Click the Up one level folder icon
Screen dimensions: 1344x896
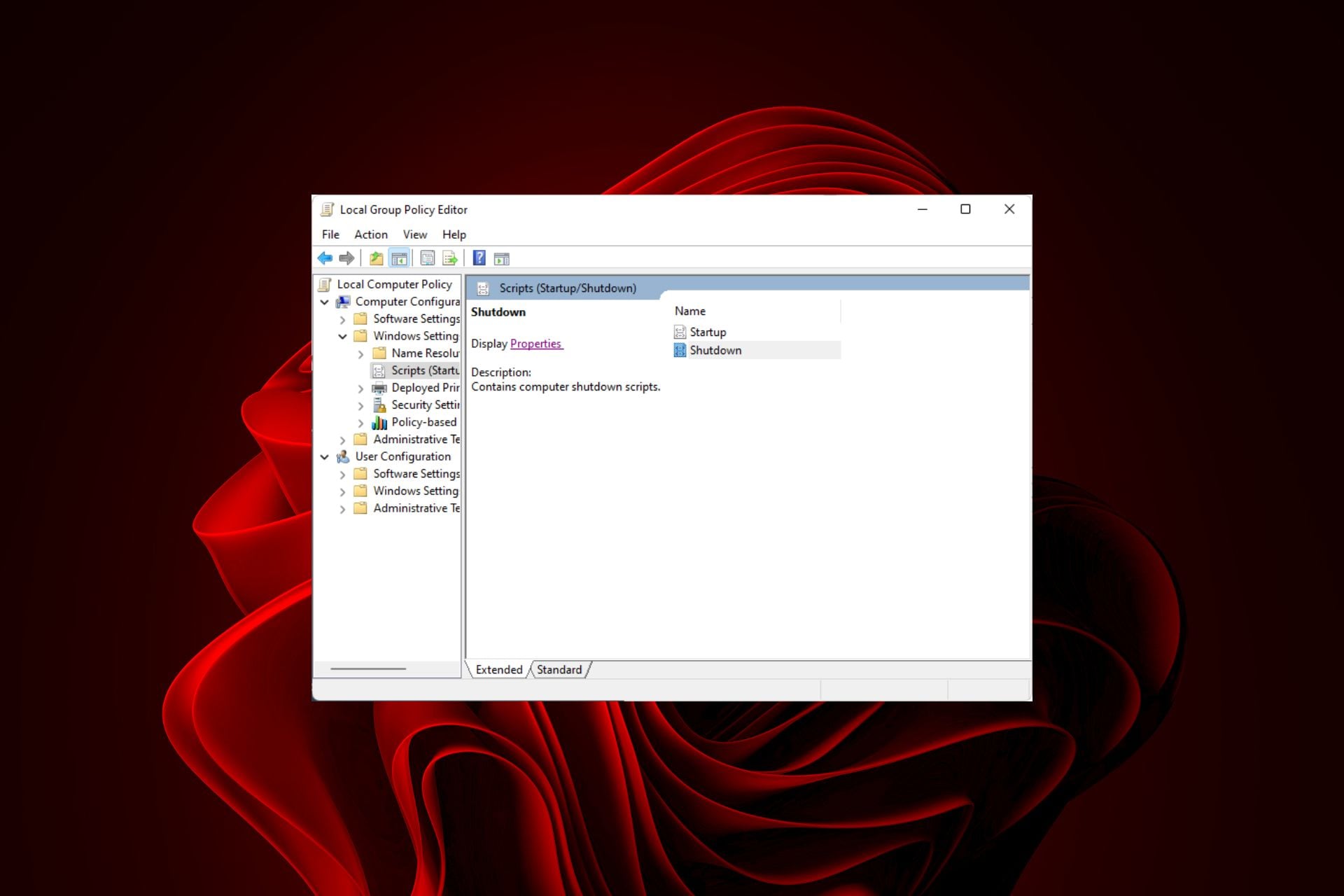pos(376,258)
